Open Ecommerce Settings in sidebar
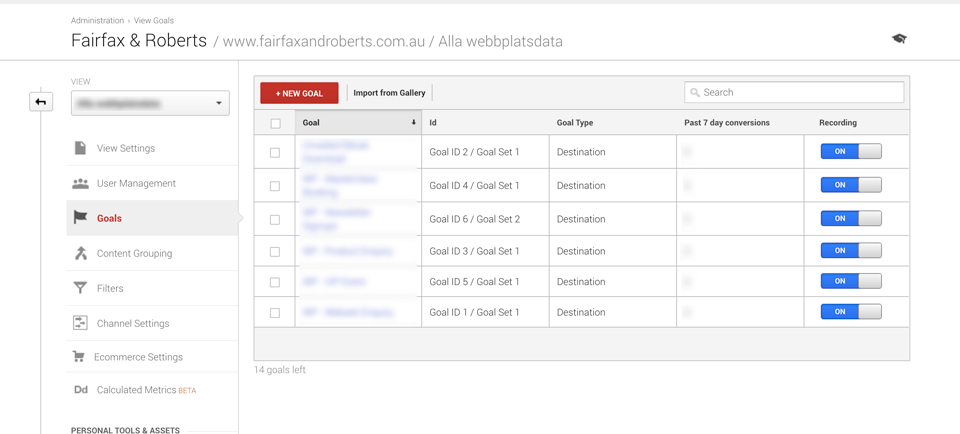 click(152, 356)
